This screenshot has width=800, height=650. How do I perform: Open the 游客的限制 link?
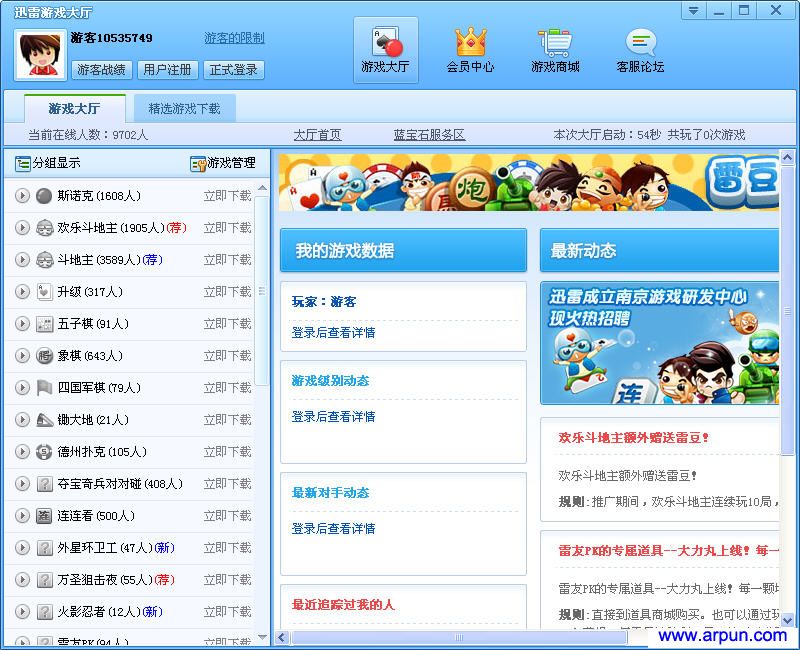click(x=234, y=38)
